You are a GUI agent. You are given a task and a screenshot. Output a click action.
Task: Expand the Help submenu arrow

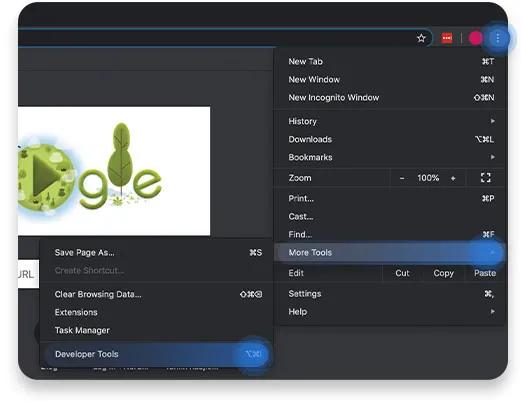(x=492, y=311)
